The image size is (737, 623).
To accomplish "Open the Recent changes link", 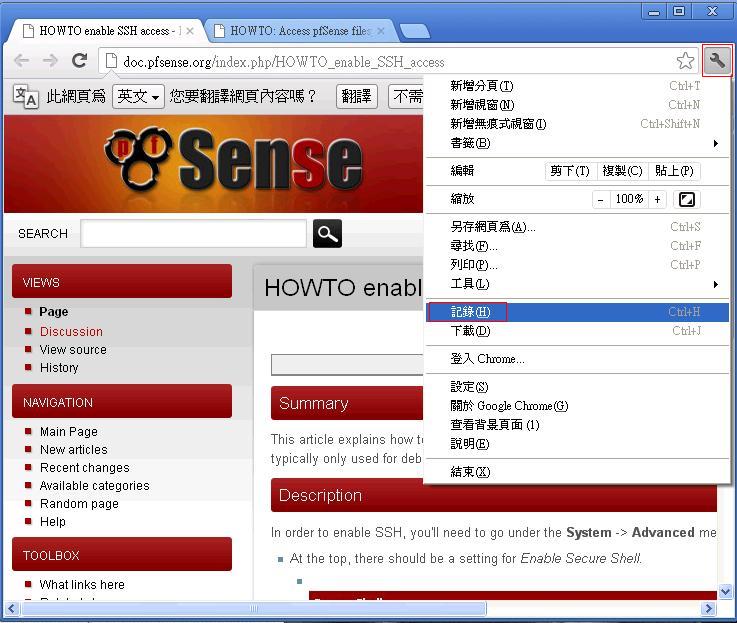I will click(x=85, y=468).
